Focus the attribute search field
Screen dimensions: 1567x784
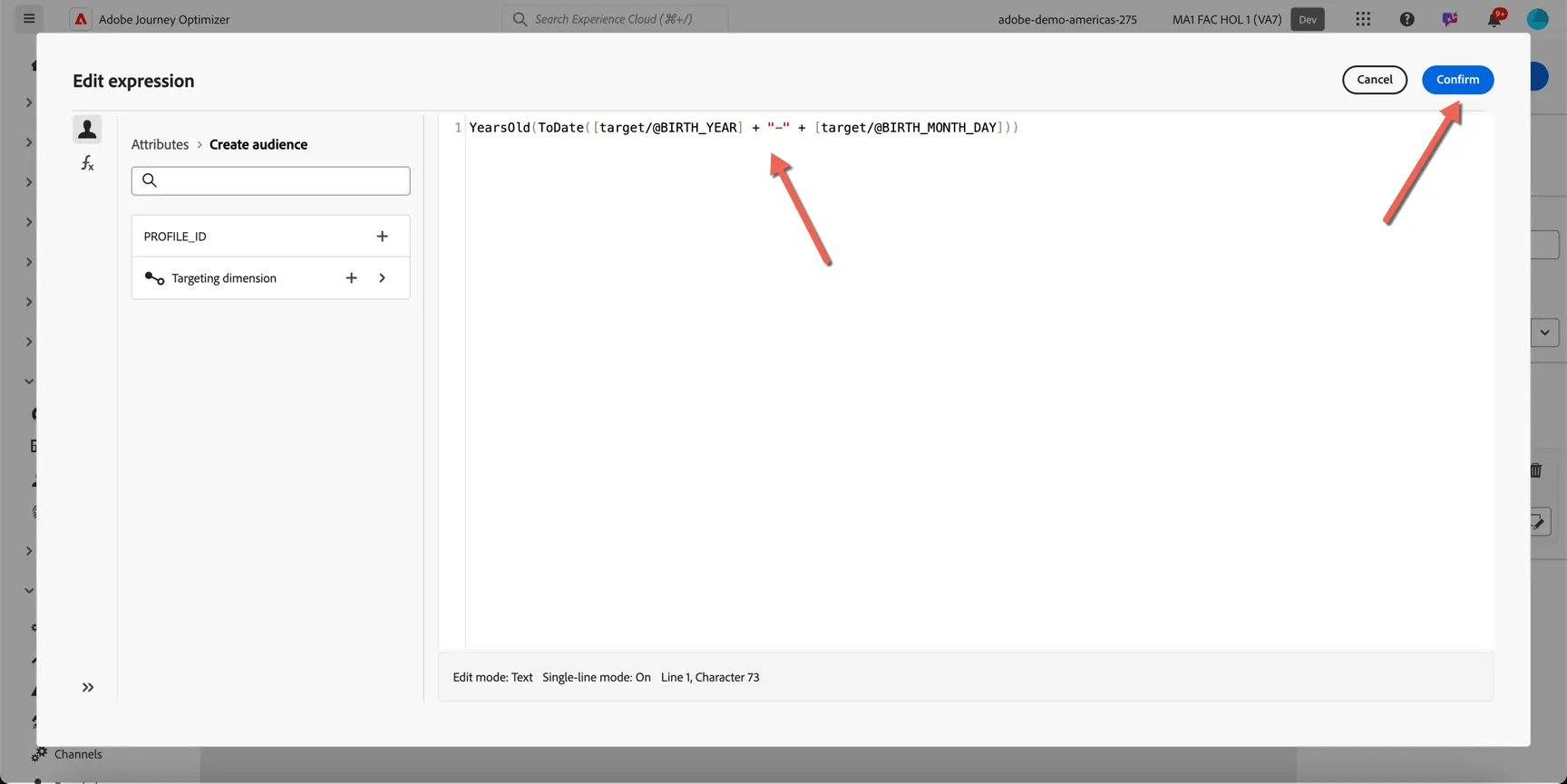[x=270, y=180]
